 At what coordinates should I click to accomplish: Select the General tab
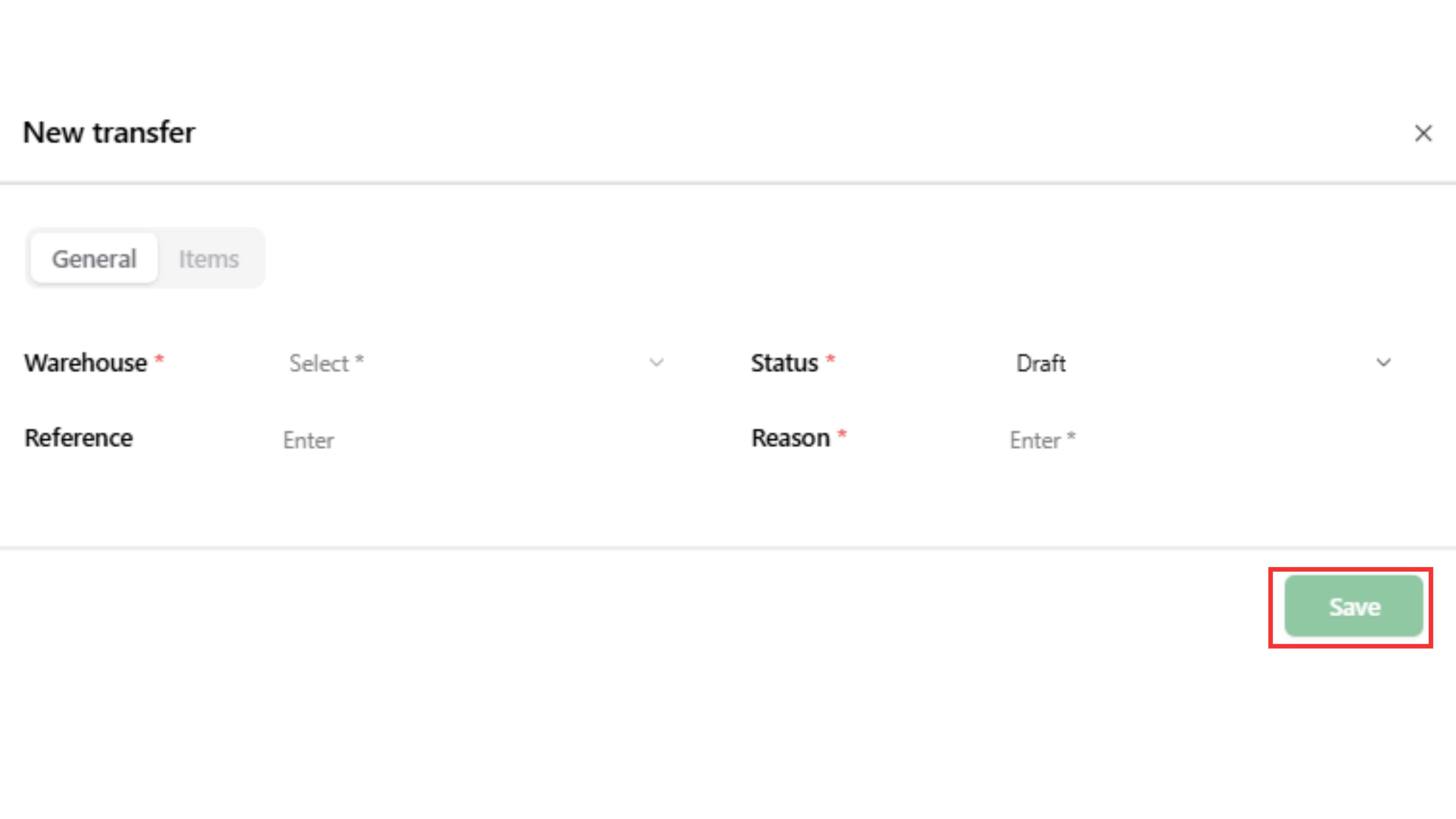click(94, 259)
